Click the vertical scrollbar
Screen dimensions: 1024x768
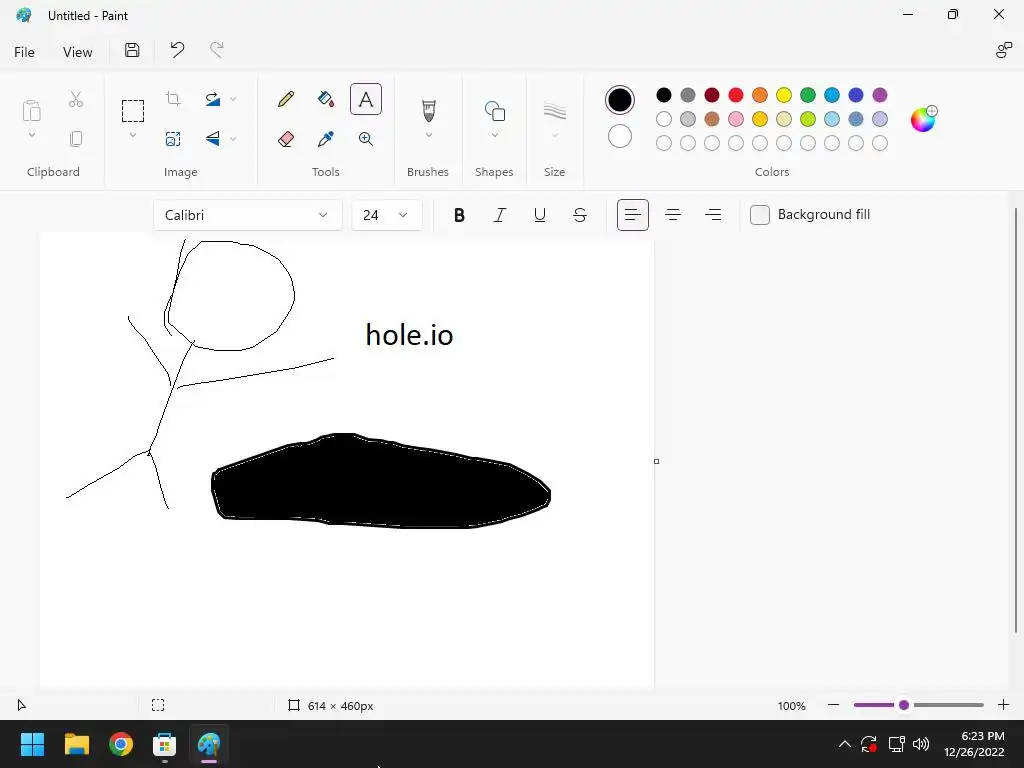pos(1016,420)
